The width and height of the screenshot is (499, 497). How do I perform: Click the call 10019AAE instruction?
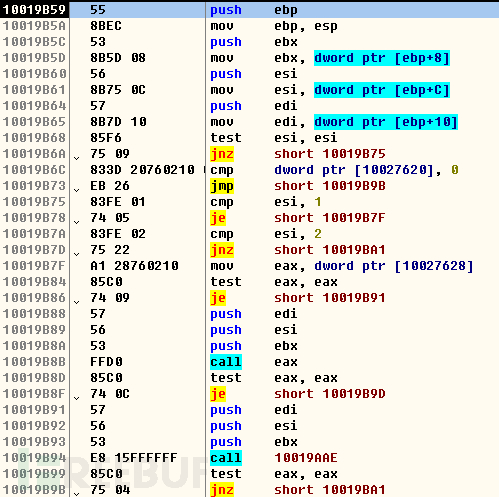[274, 458]
